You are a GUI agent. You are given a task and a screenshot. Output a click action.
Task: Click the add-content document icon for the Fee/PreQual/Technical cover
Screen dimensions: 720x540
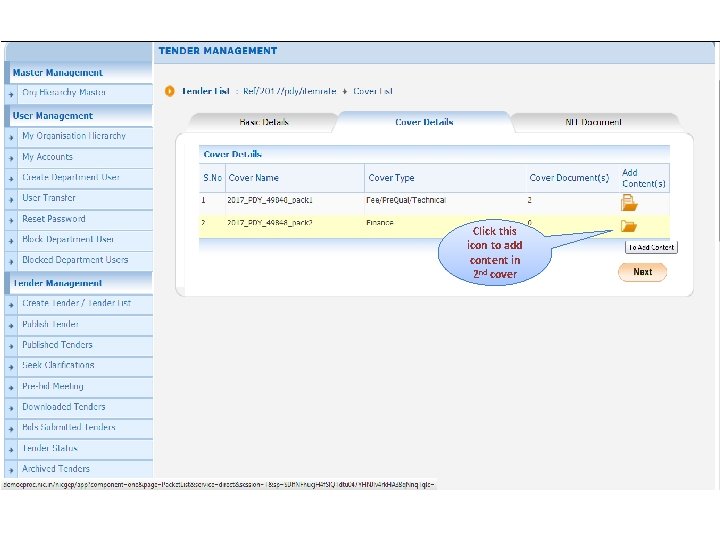click(x=629, y=202)
